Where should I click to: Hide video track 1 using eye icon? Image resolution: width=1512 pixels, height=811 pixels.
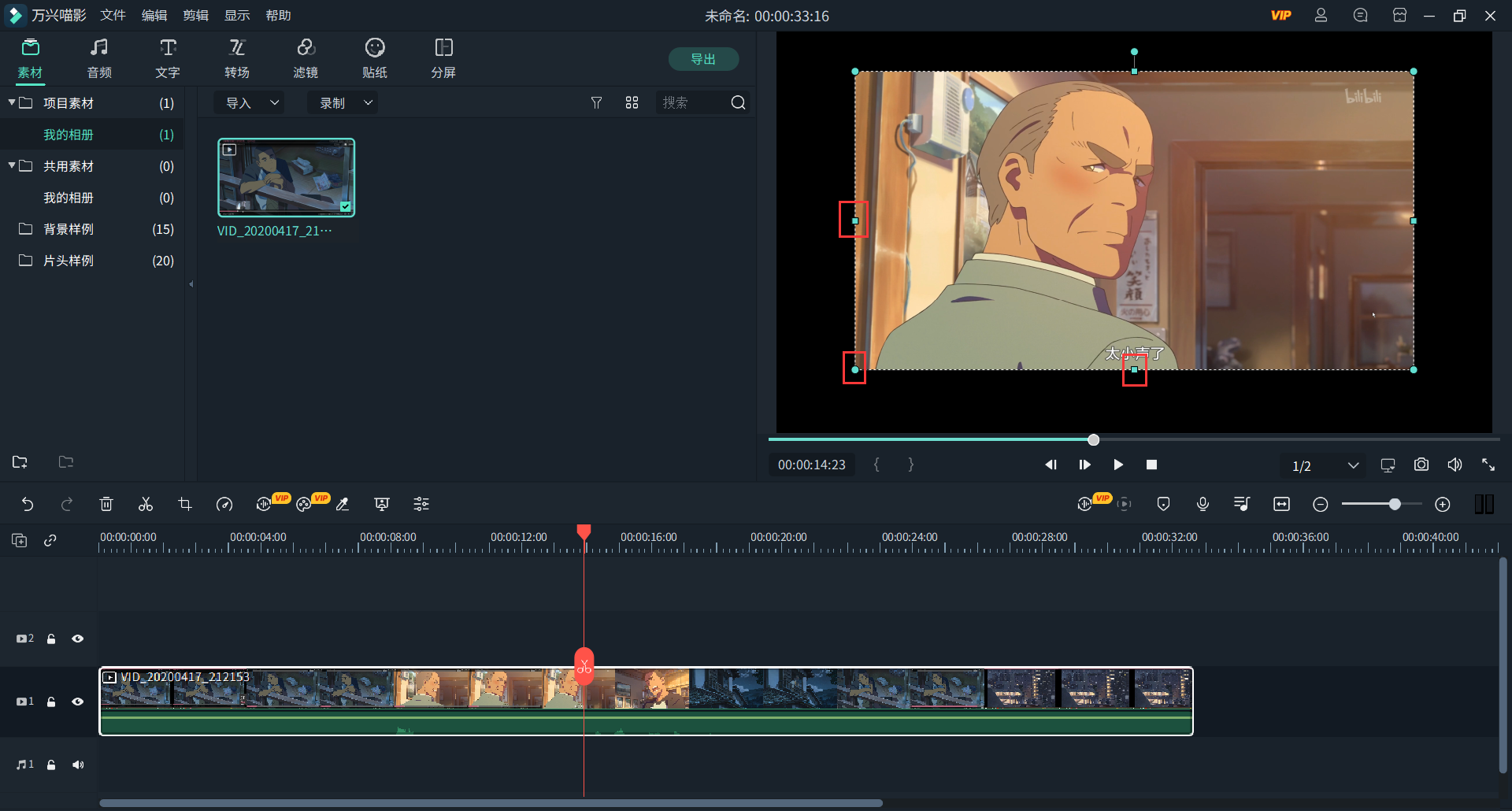pos(77,702)
